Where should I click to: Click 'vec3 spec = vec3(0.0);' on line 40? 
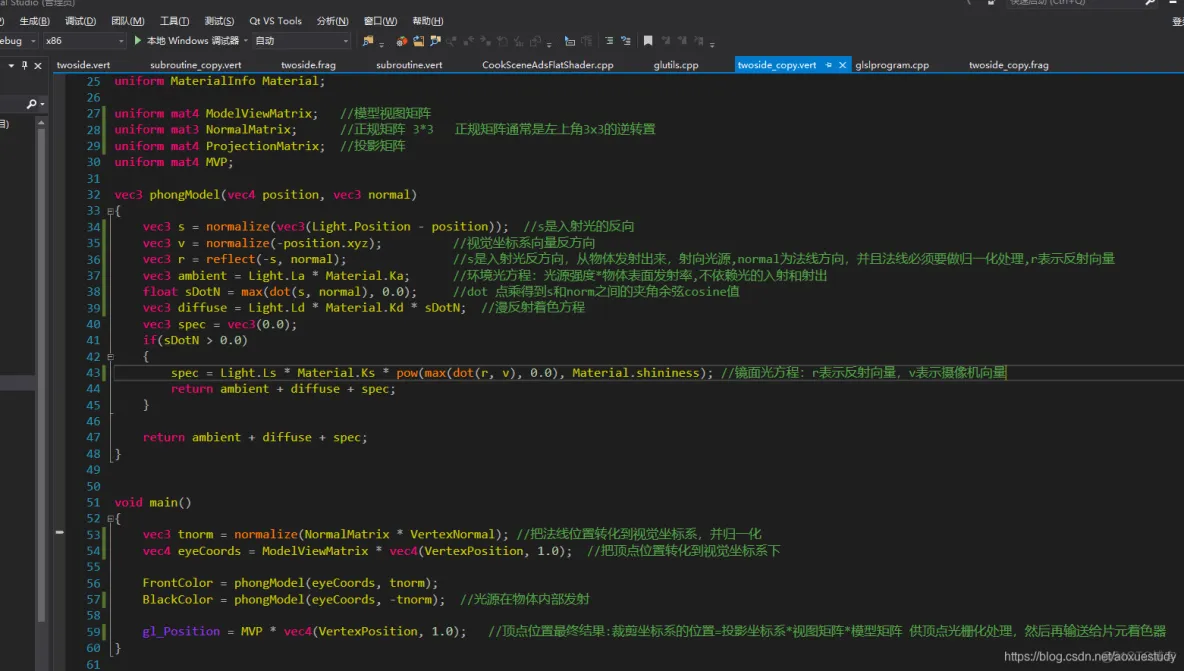click(x=220, y=325)
